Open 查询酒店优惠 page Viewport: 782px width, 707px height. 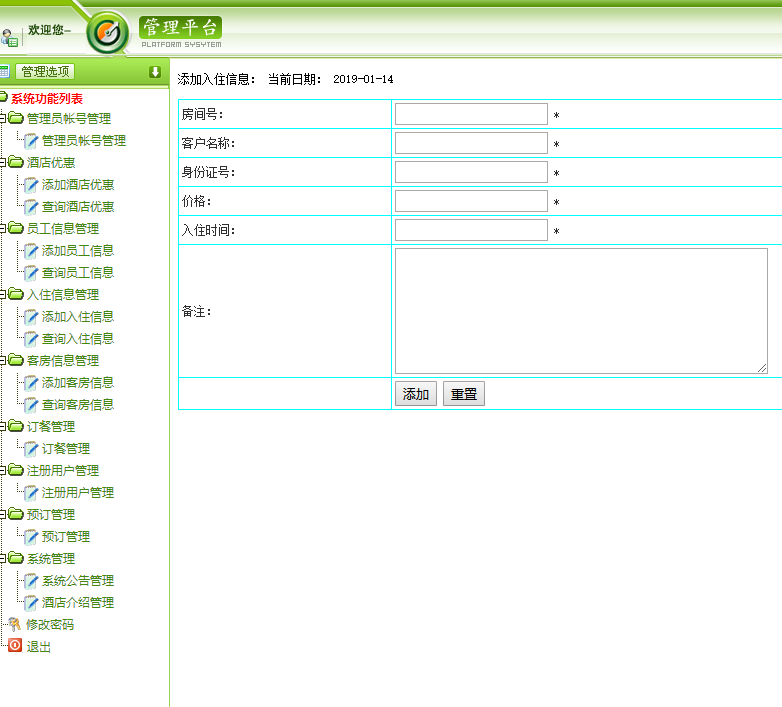click(78, 206)
